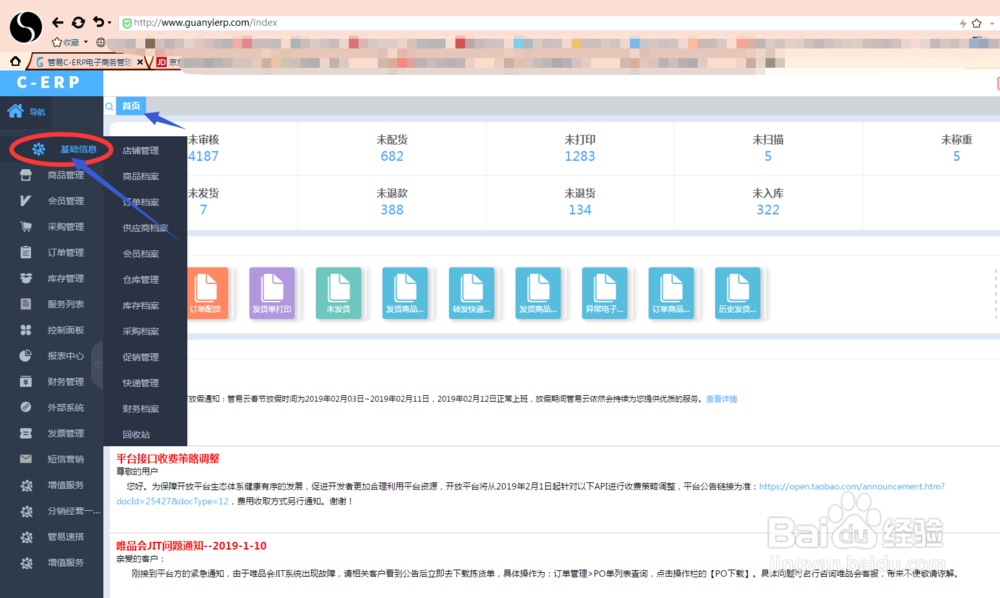Select 商品档案 in submenu
The image size is (1000, 598).
[x=141, y=176]
